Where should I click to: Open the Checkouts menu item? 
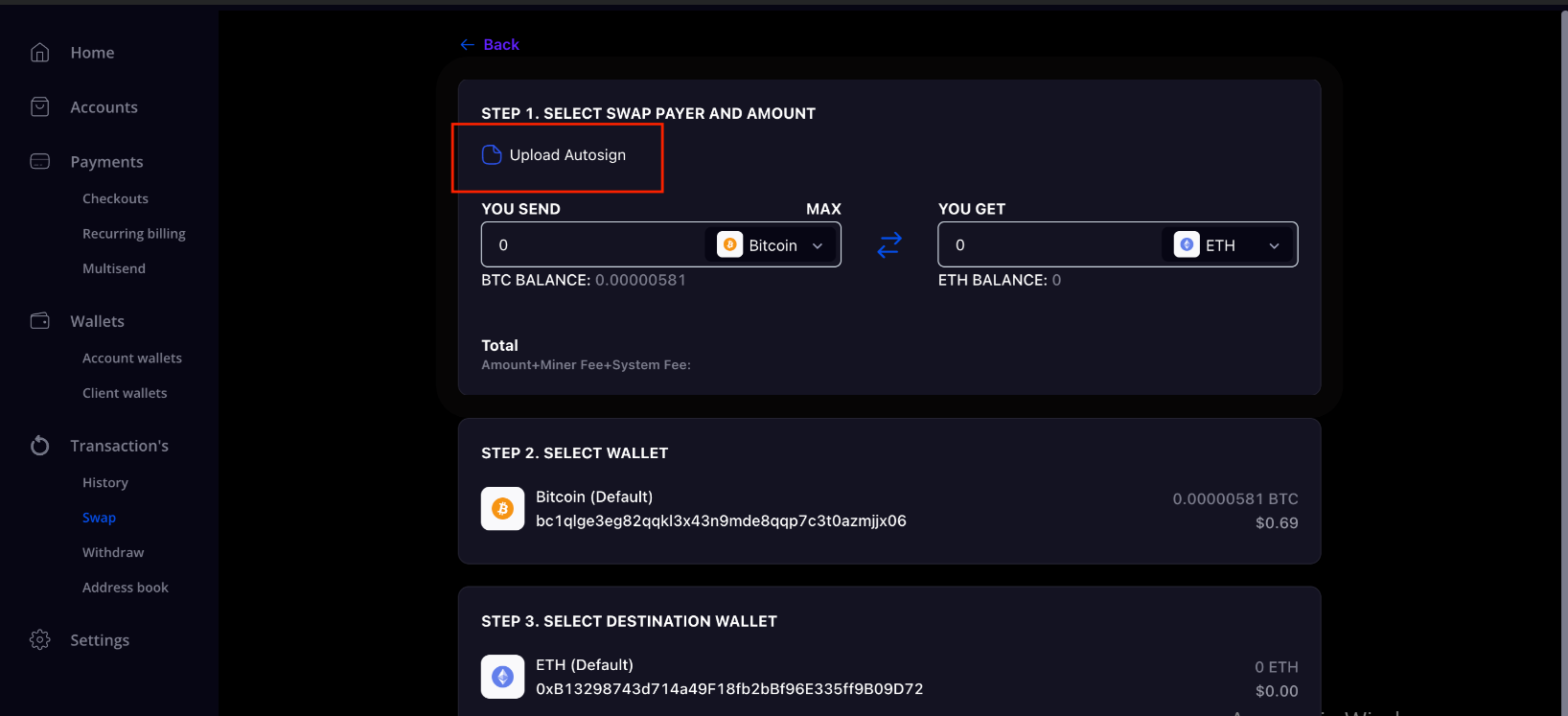pyautogui.click(x=115, y=198)
